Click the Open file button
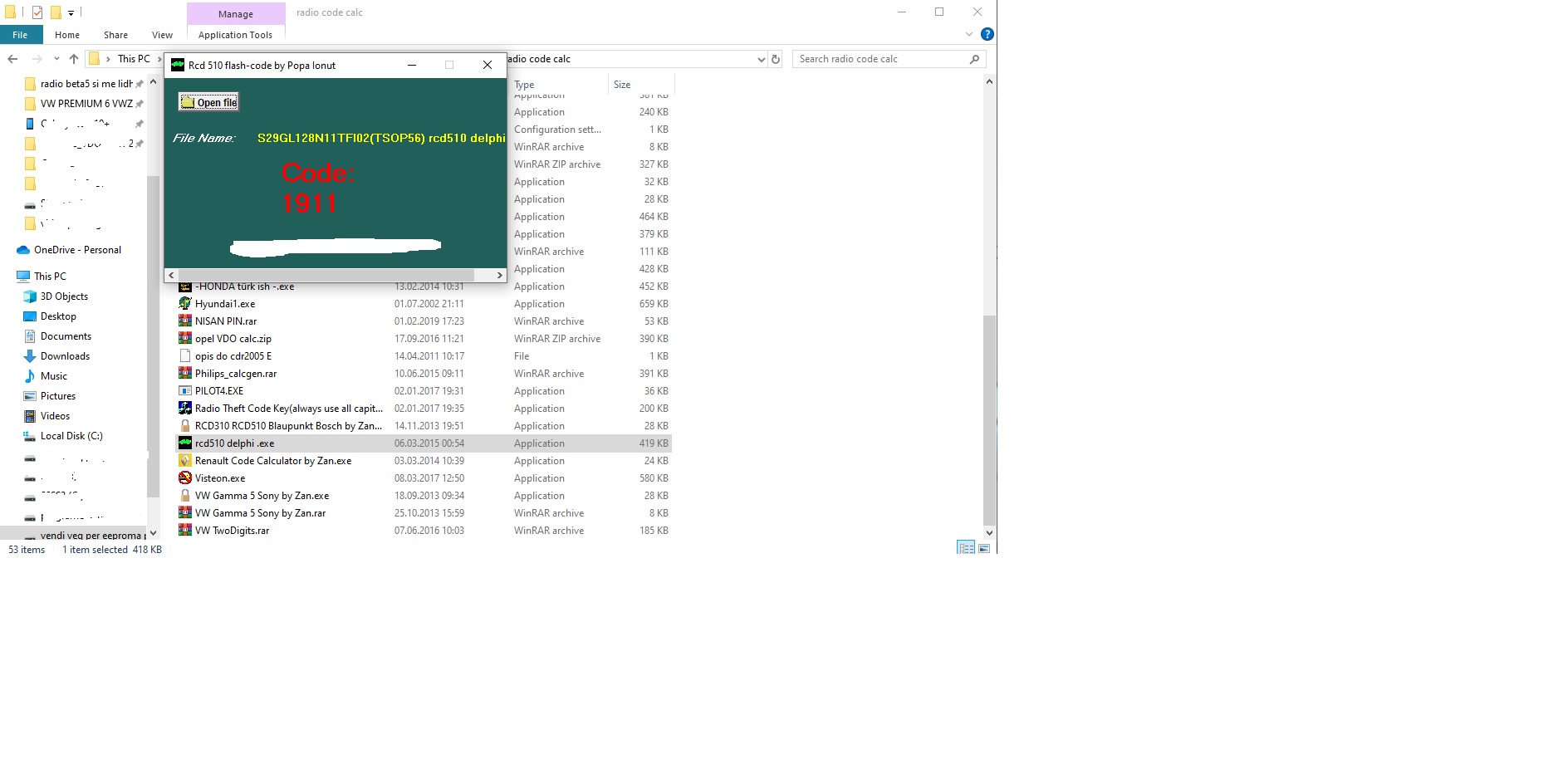 click(x=208, y=102)
